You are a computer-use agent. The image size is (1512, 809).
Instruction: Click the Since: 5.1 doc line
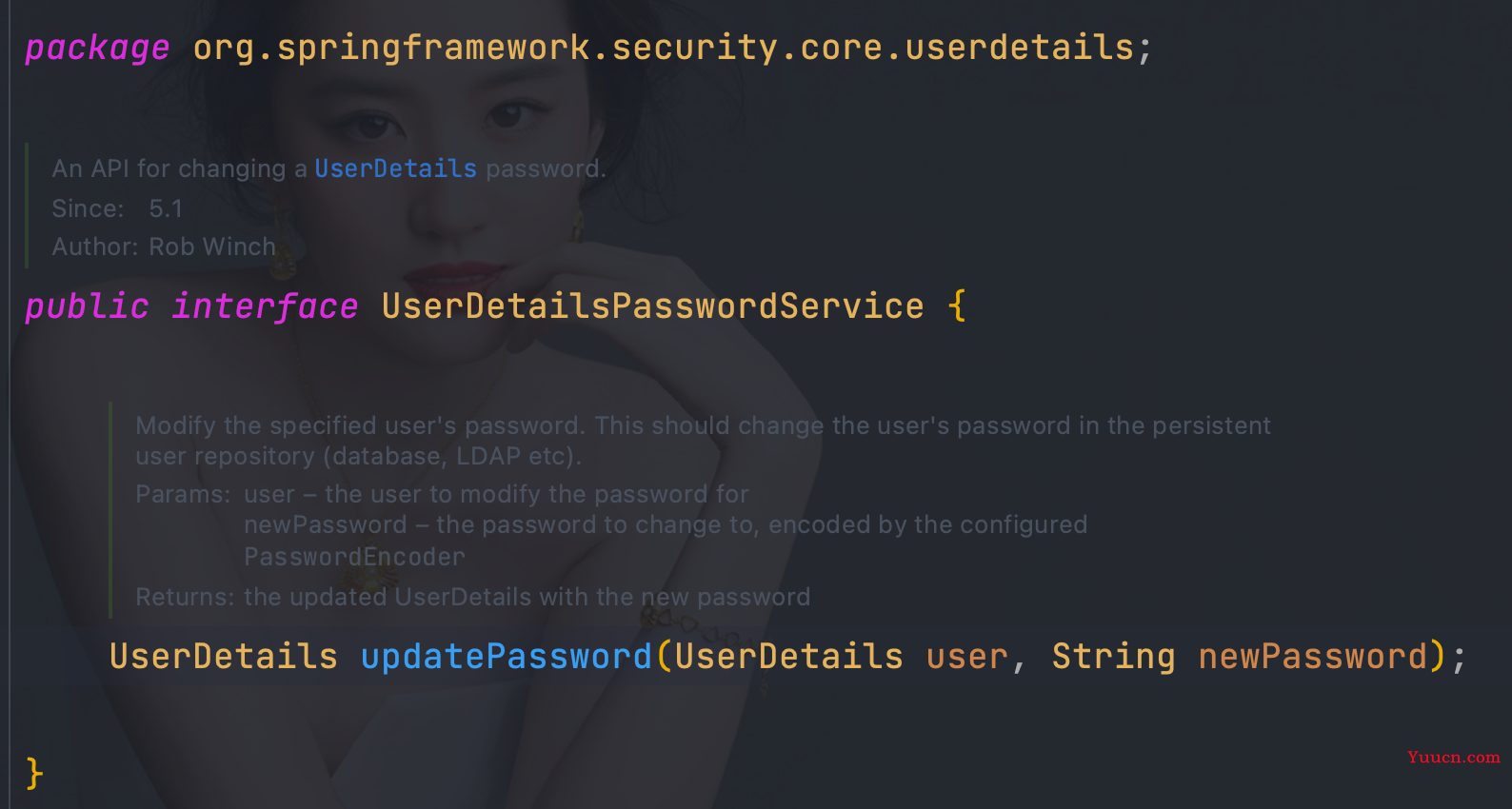pos(117,208)
